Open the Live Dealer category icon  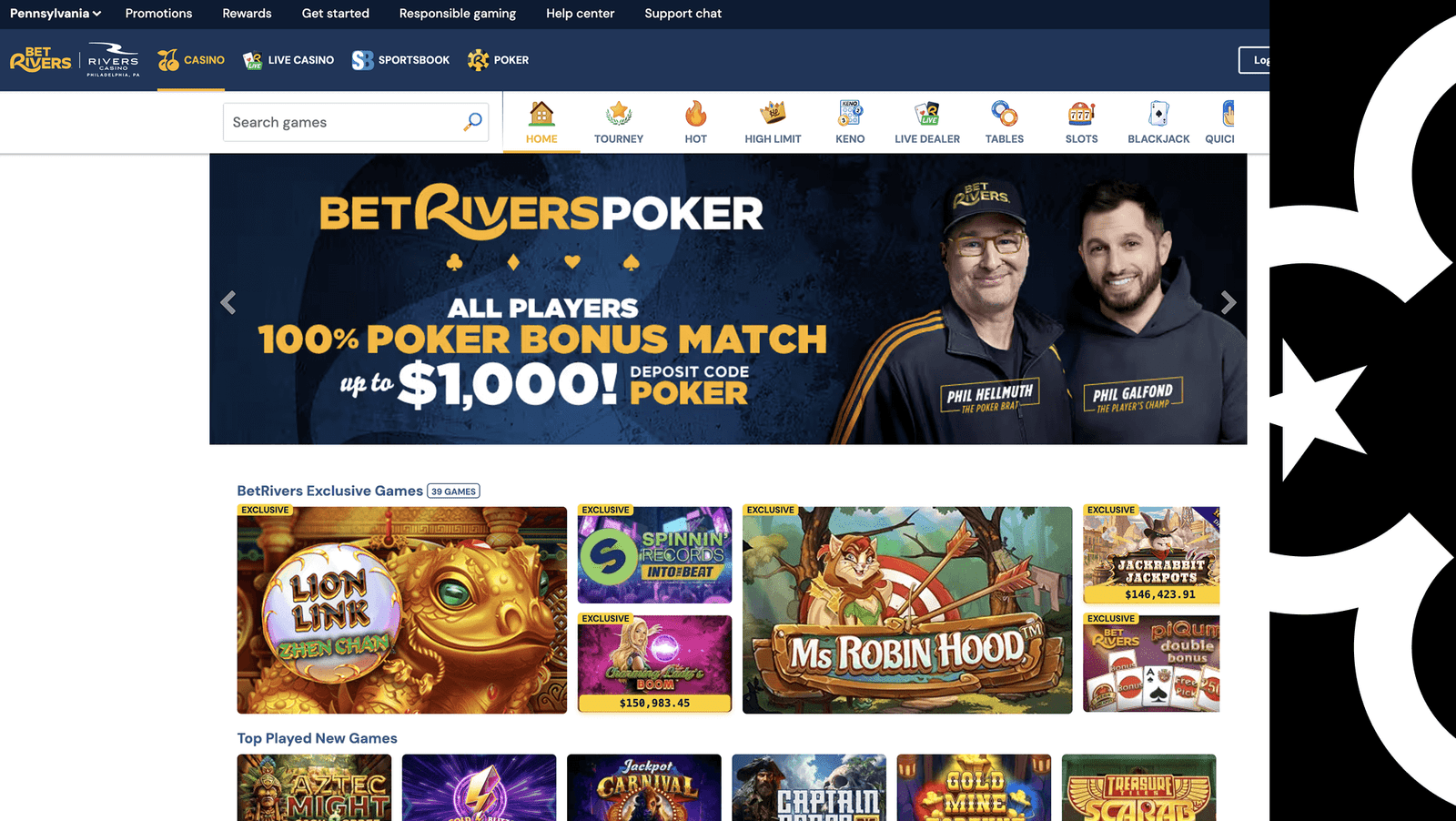click(927, 114)
